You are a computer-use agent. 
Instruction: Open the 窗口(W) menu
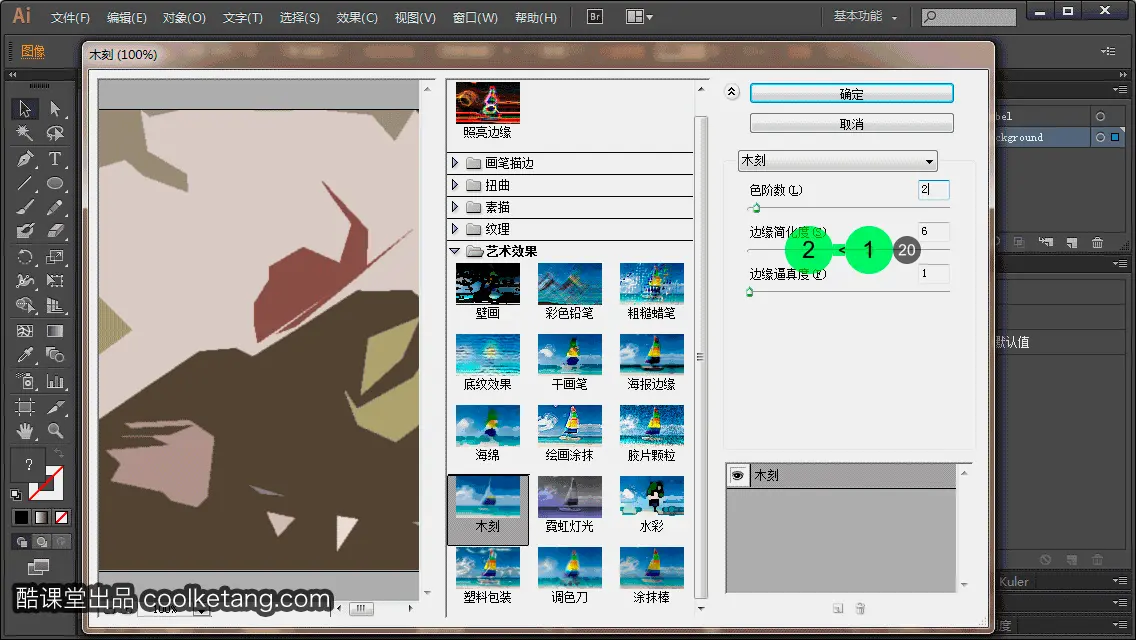tap(475, 17)
